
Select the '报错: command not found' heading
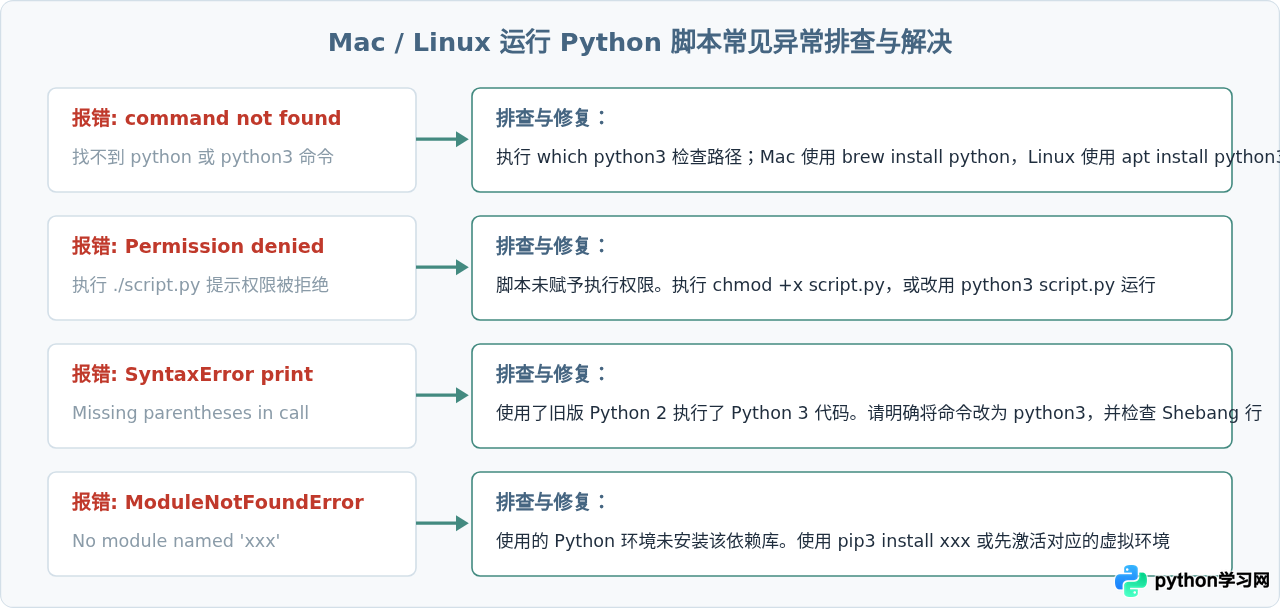pos(206,118)
